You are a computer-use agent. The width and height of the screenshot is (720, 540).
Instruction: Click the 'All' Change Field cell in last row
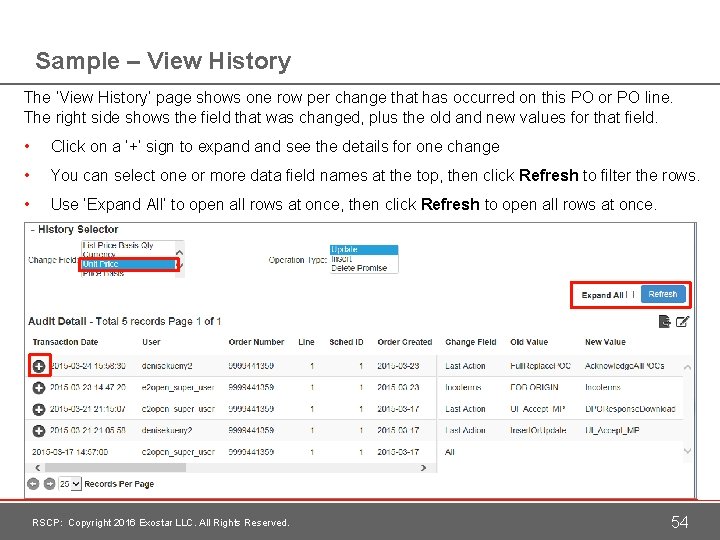[450, 452]
